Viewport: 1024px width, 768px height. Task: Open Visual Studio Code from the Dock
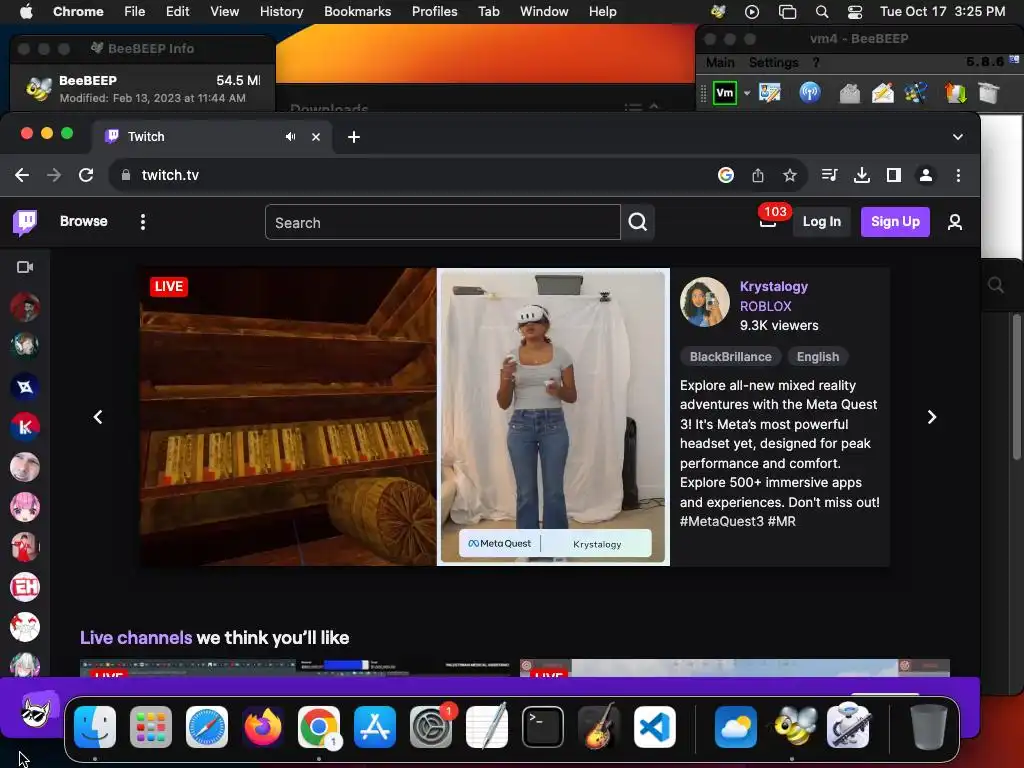point(654,726)
